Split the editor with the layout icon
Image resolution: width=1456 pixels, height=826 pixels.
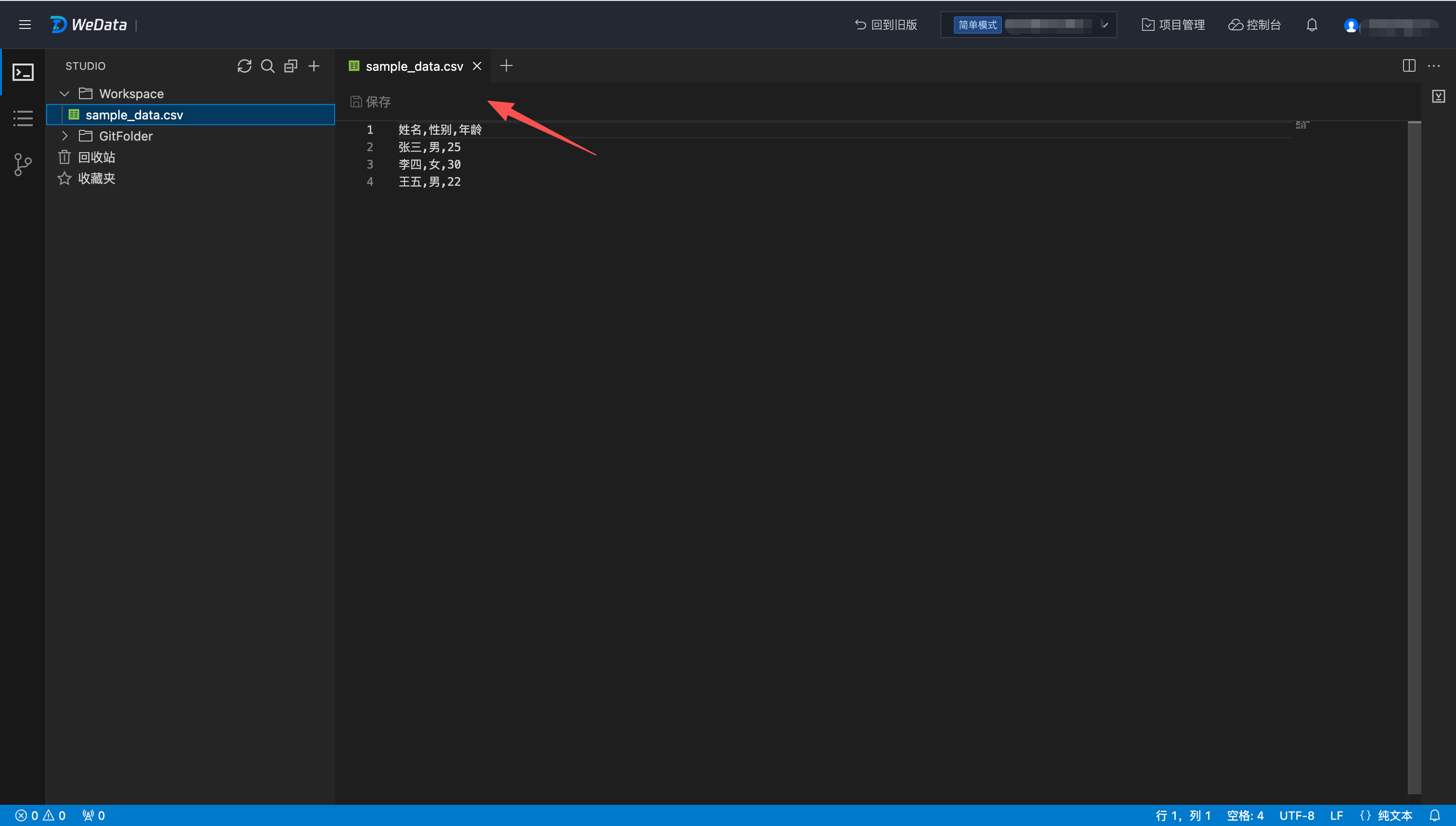pos(1408,66)
